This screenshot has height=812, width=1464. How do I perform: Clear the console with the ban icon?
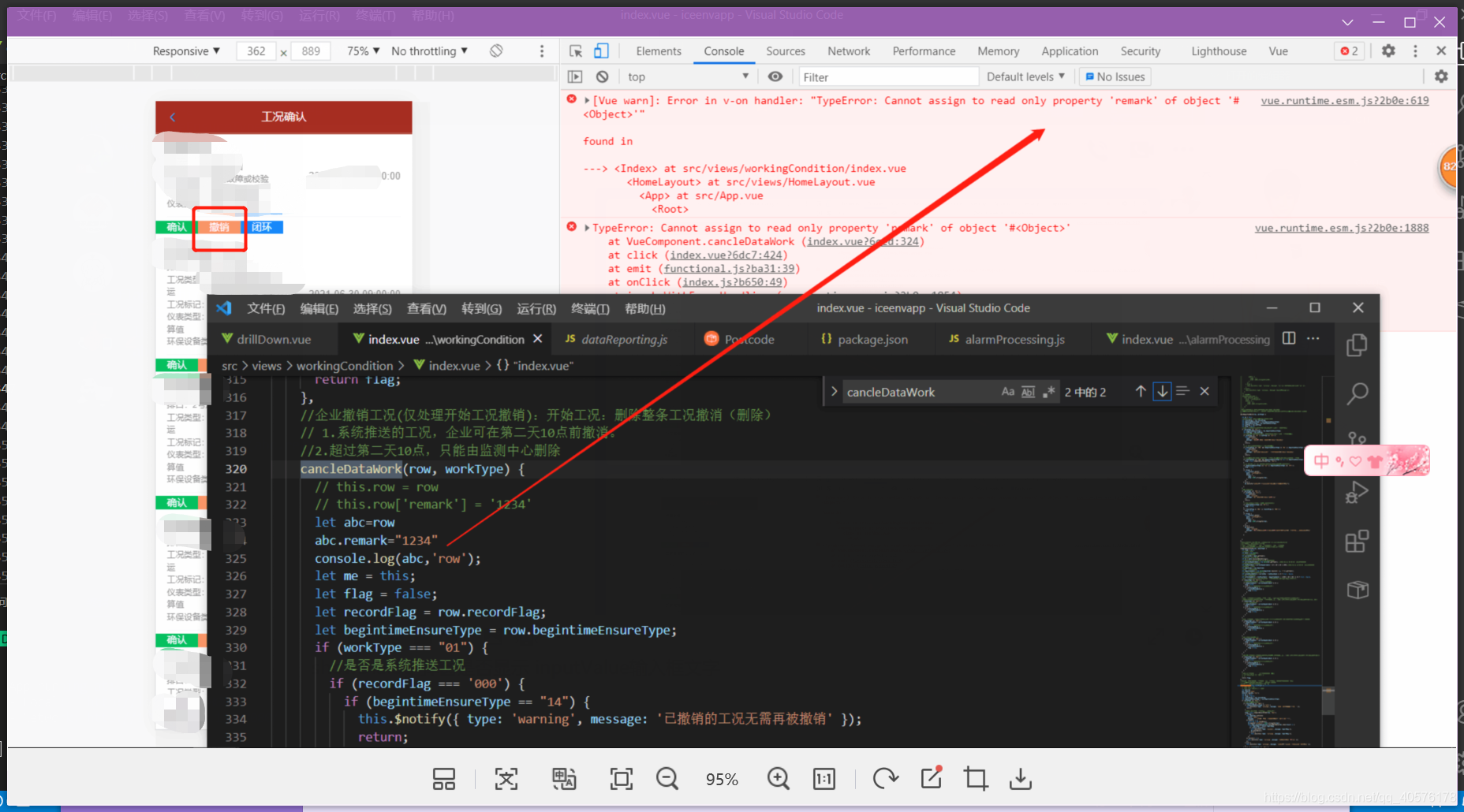point(602,76)
